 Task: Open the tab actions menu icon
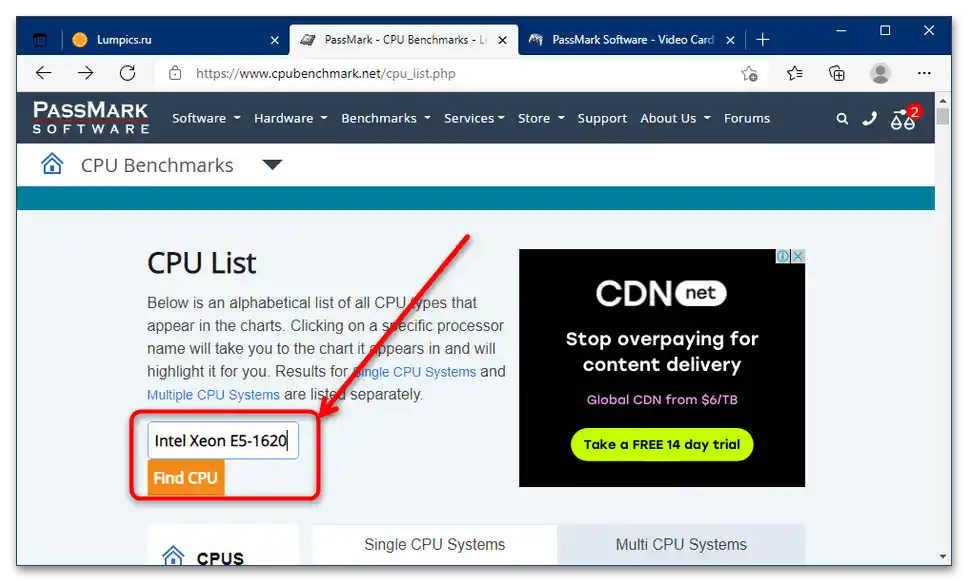click(40, 40)
